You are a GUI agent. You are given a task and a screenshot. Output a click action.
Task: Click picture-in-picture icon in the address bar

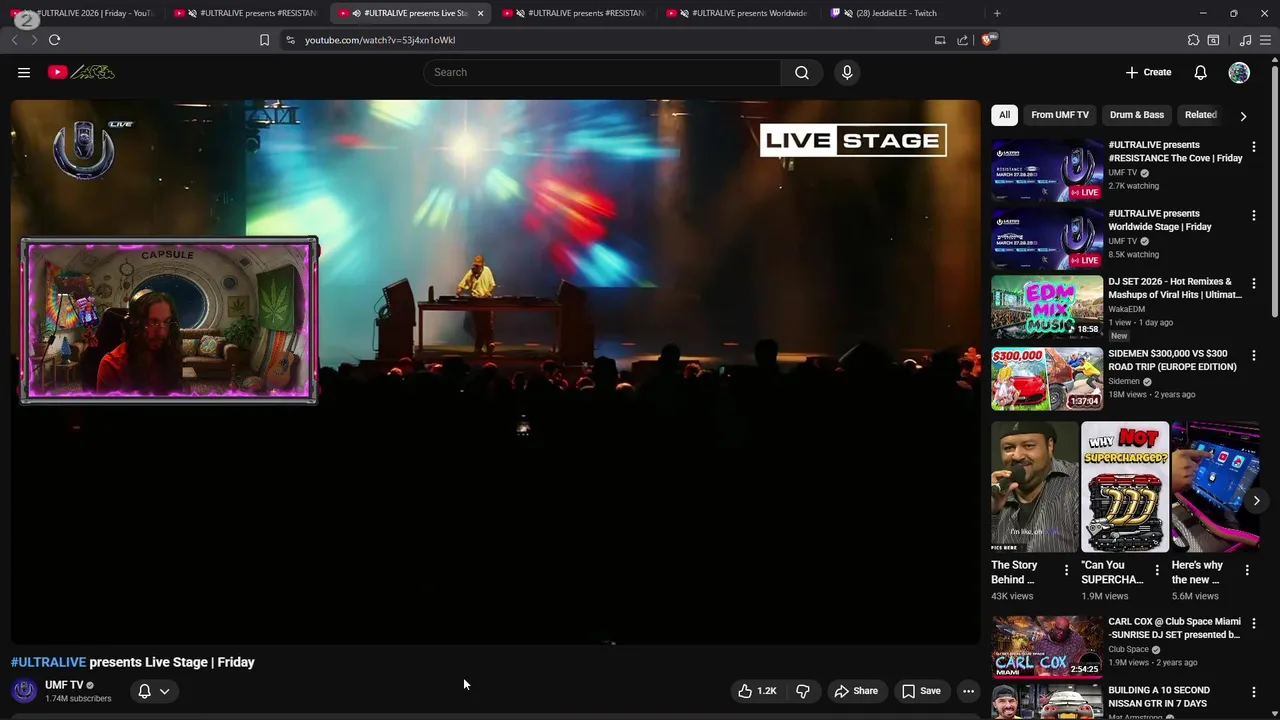pos(940,40)
